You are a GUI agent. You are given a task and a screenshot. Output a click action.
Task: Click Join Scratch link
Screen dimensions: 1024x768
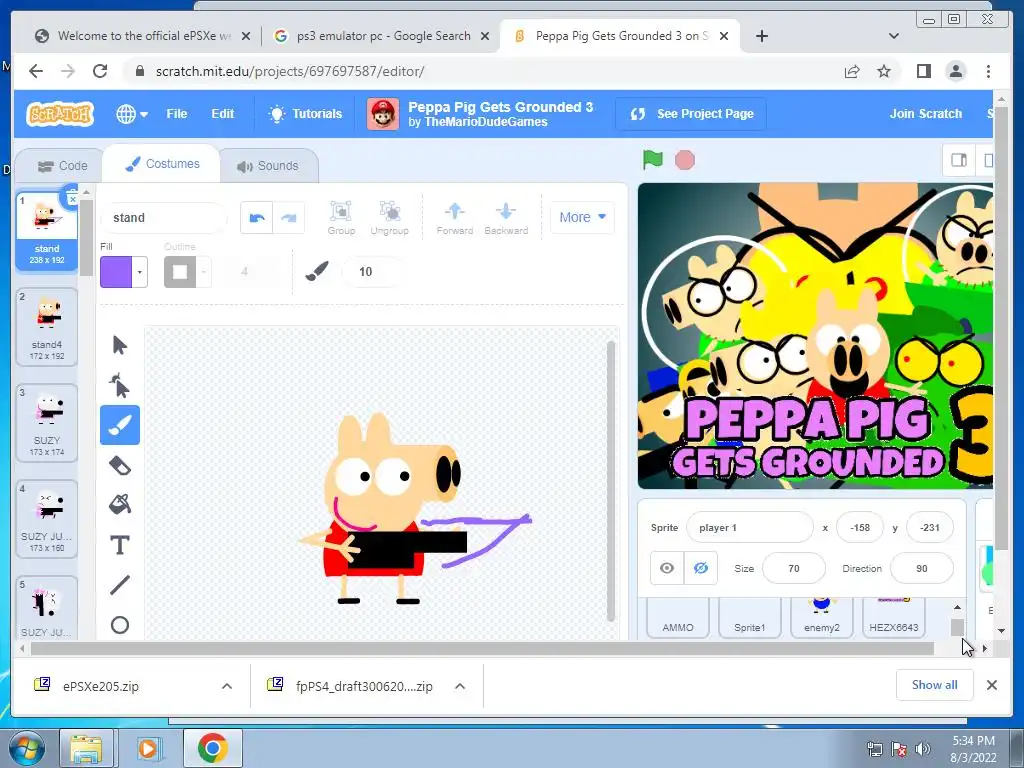coord(925,114)
